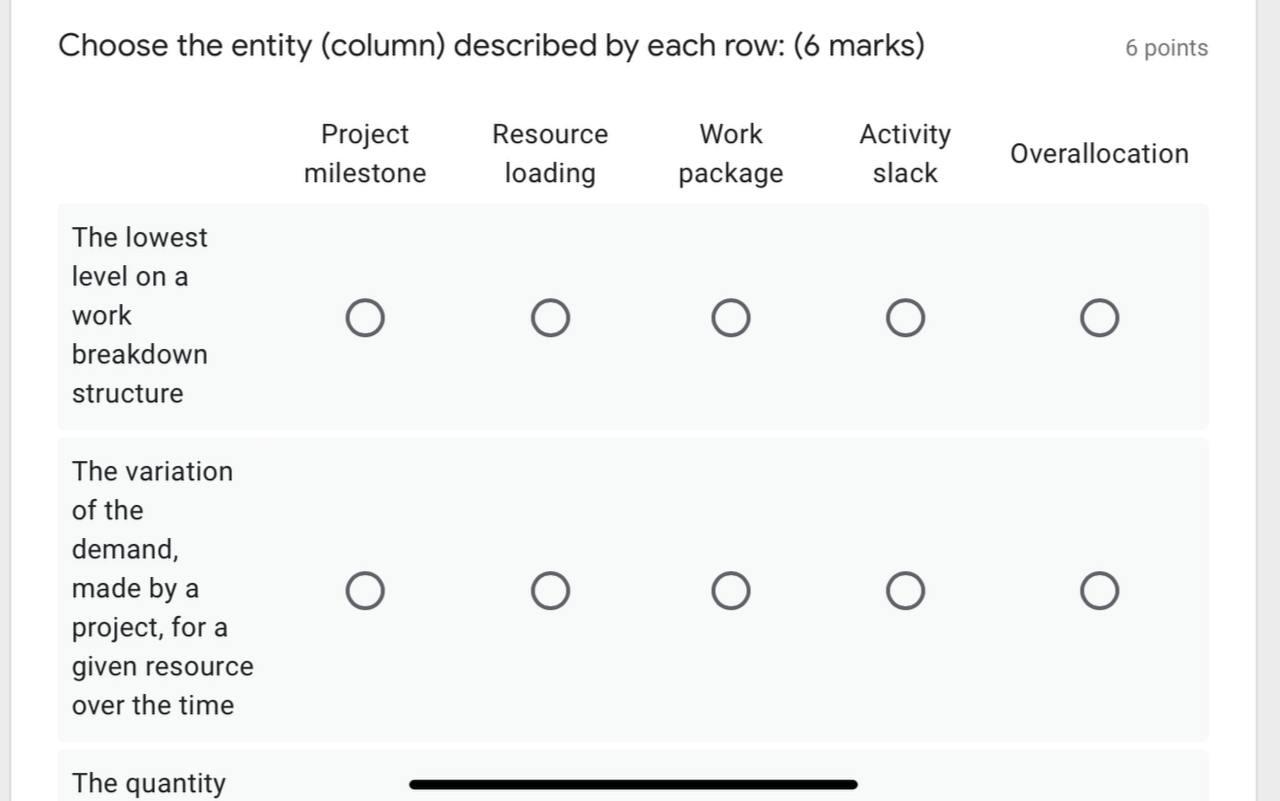Screen dimensions: 1280x801
Task: Select Resource loading for the demand variation row
Action: click(549, 590)
